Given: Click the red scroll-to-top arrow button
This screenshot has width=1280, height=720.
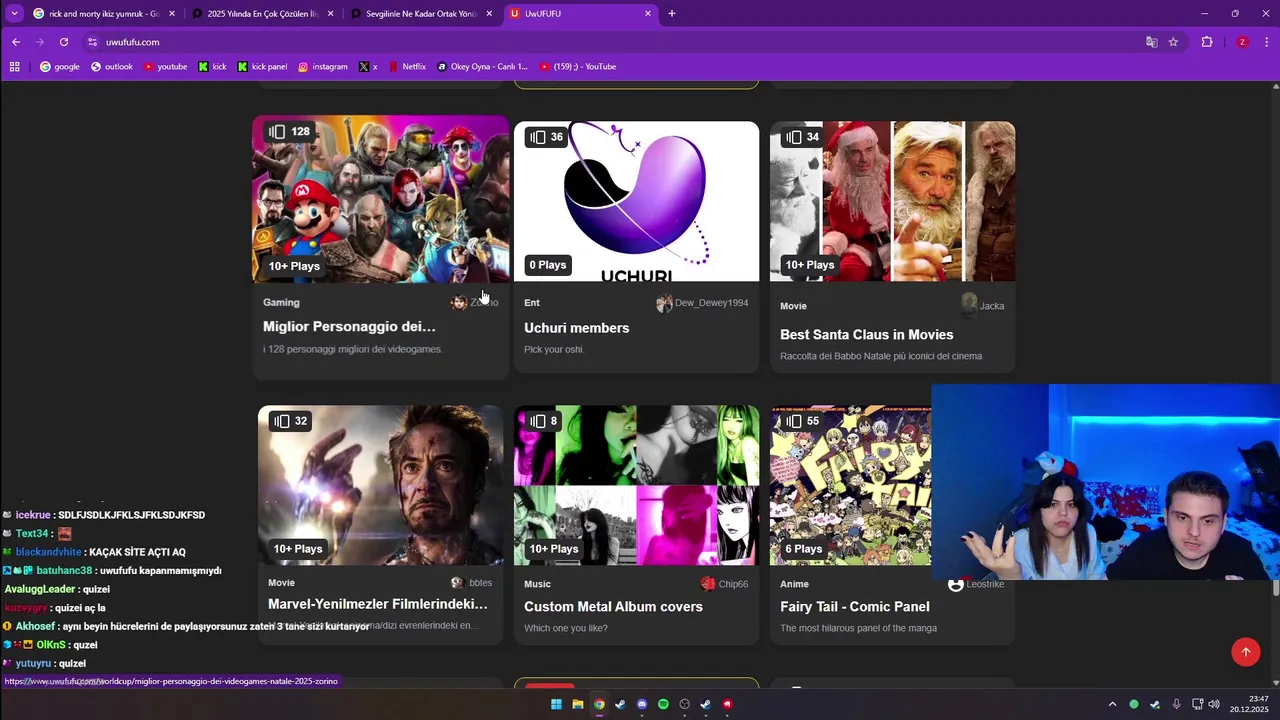Looking at the screenshot, I should 1245,652.
